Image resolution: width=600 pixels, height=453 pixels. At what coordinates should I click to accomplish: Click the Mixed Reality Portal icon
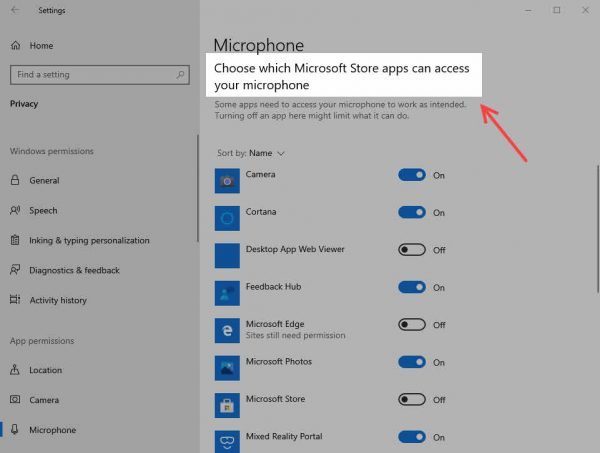pos(227,441)
